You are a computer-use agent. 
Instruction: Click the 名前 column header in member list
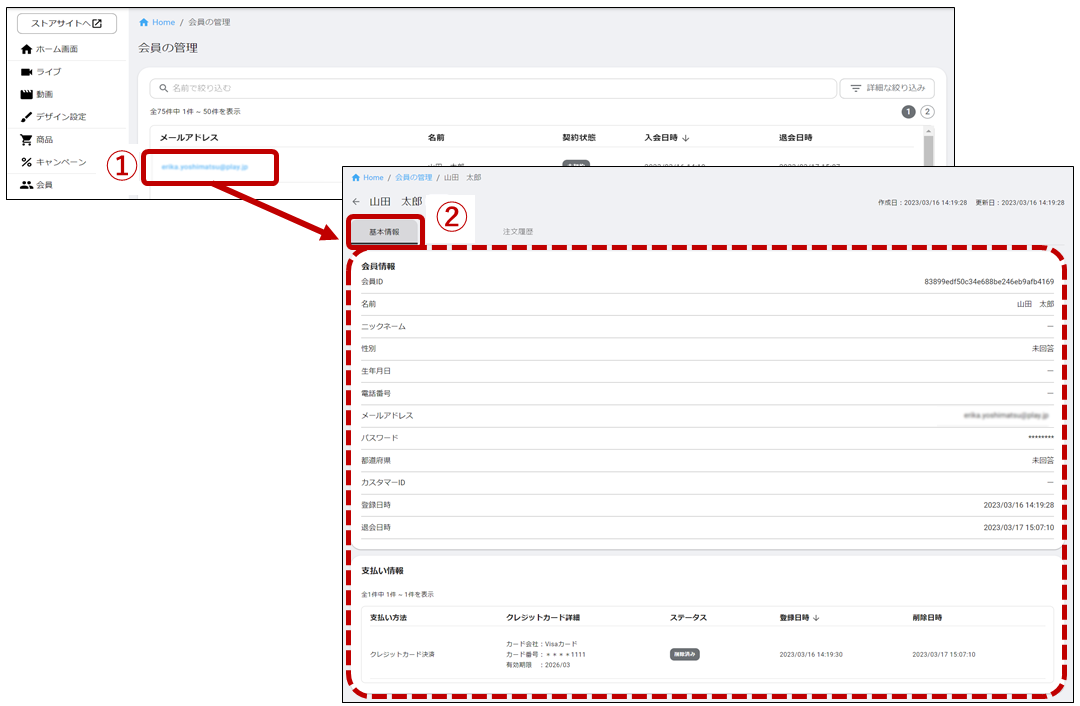point(436,138)
